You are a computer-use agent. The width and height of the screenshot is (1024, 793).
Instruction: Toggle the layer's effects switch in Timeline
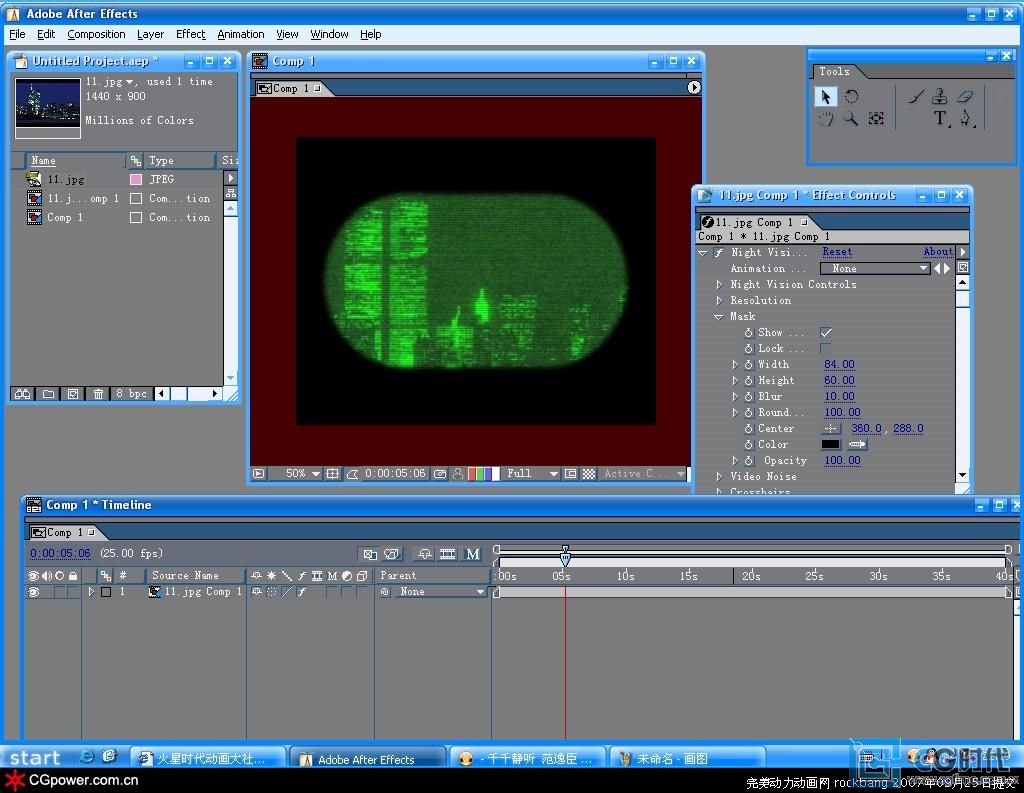302,592
